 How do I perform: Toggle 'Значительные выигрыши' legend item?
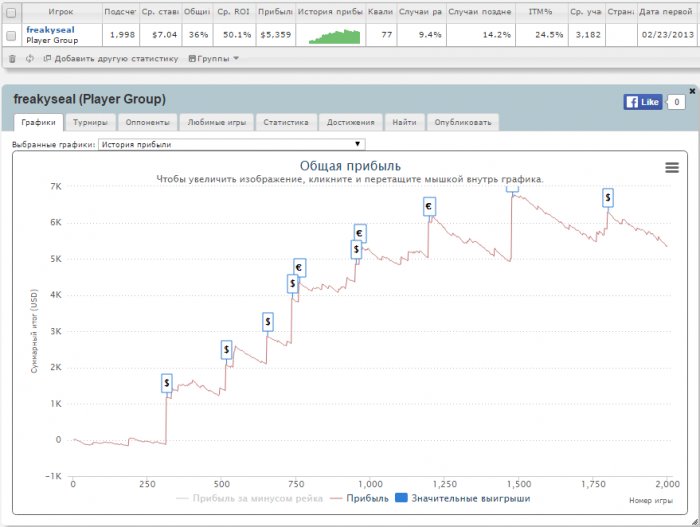pyautogui.click(x=460, y=497)
